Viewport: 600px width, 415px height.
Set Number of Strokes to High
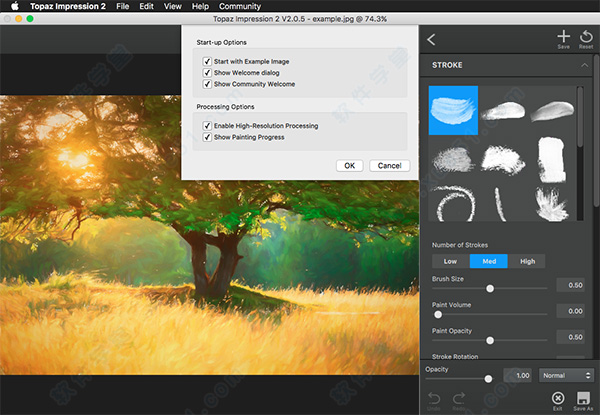point(527,261)
